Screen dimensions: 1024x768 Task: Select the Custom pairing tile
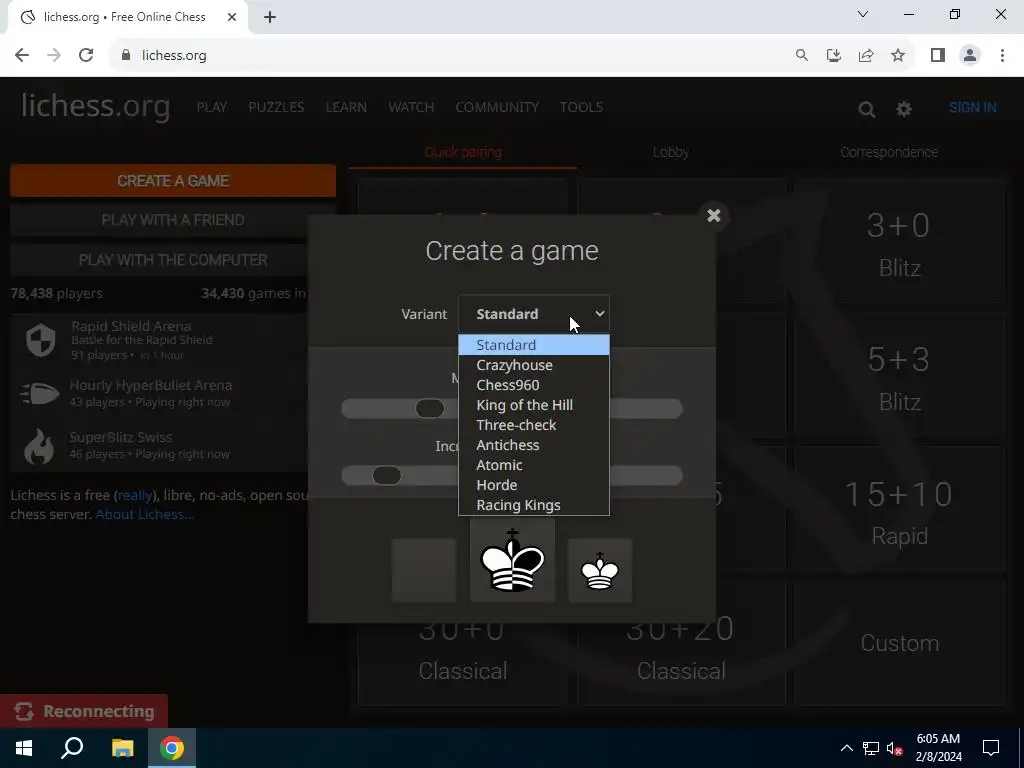pyautogui.click(x=899, y=643)
